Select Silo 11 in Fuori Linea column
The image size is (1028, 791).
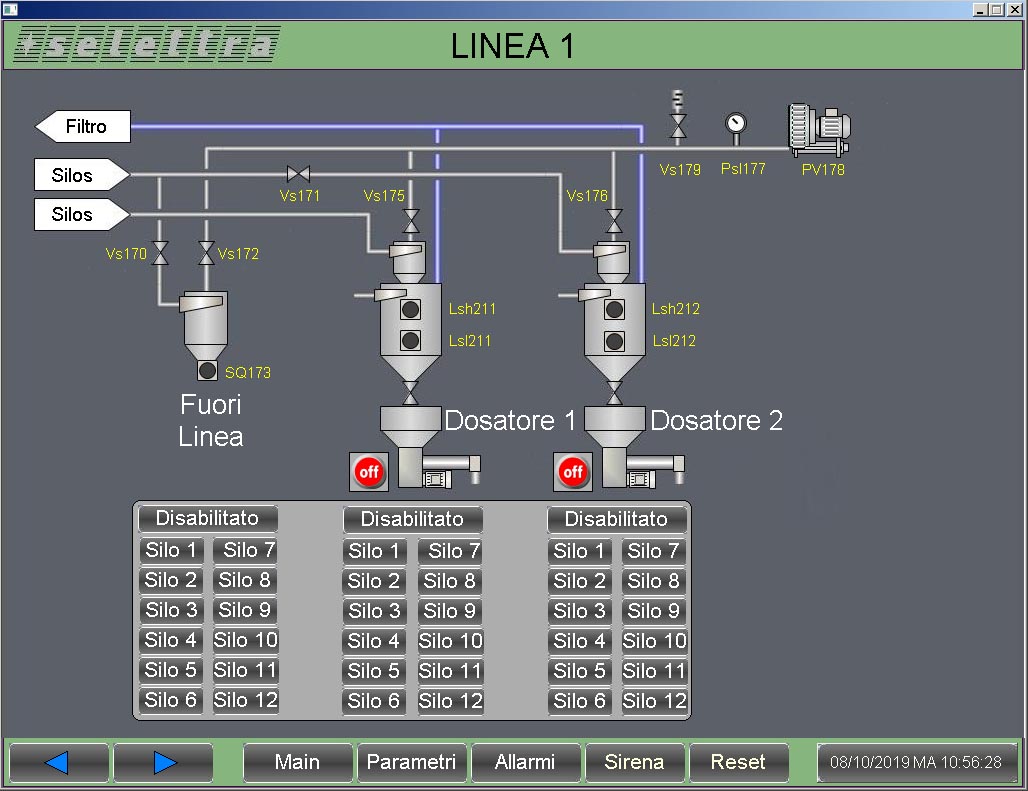245,670
